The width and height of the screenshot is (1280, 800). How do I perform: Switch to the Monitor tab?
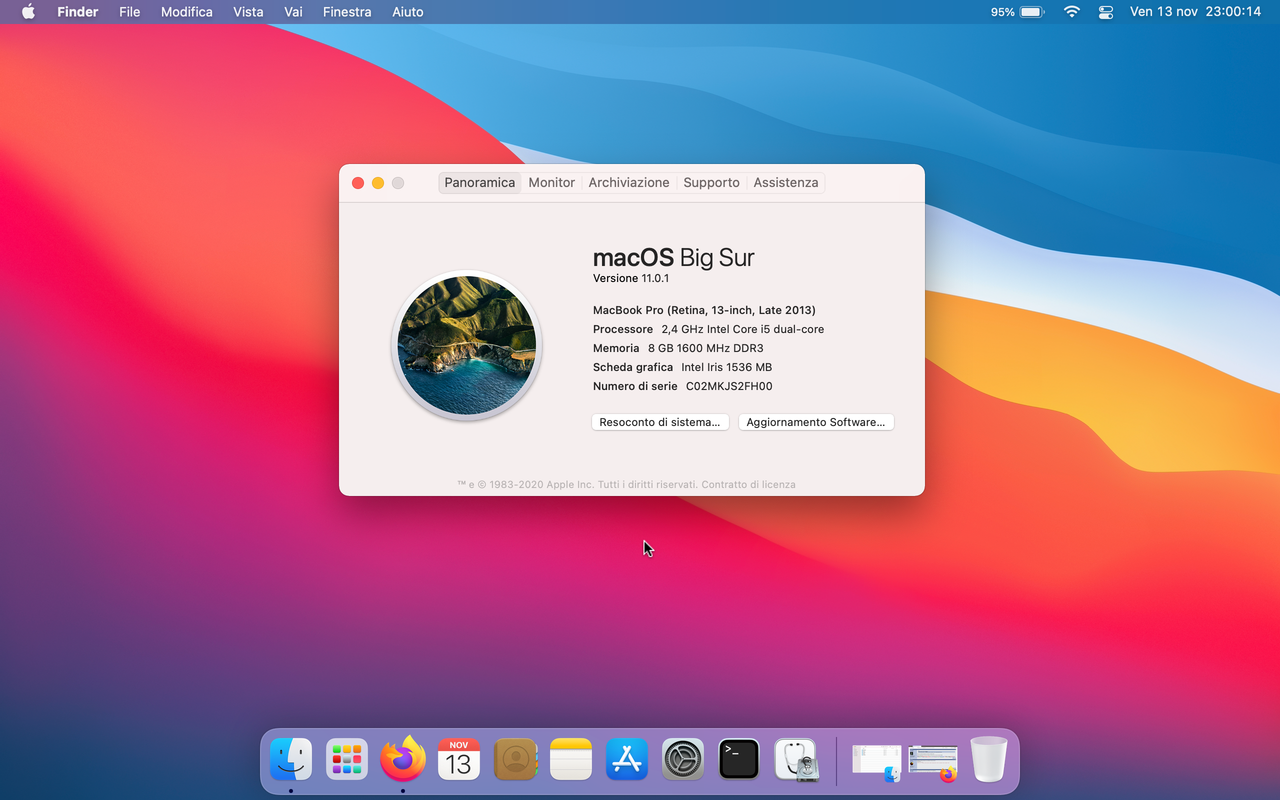click(x=552, y=182)
